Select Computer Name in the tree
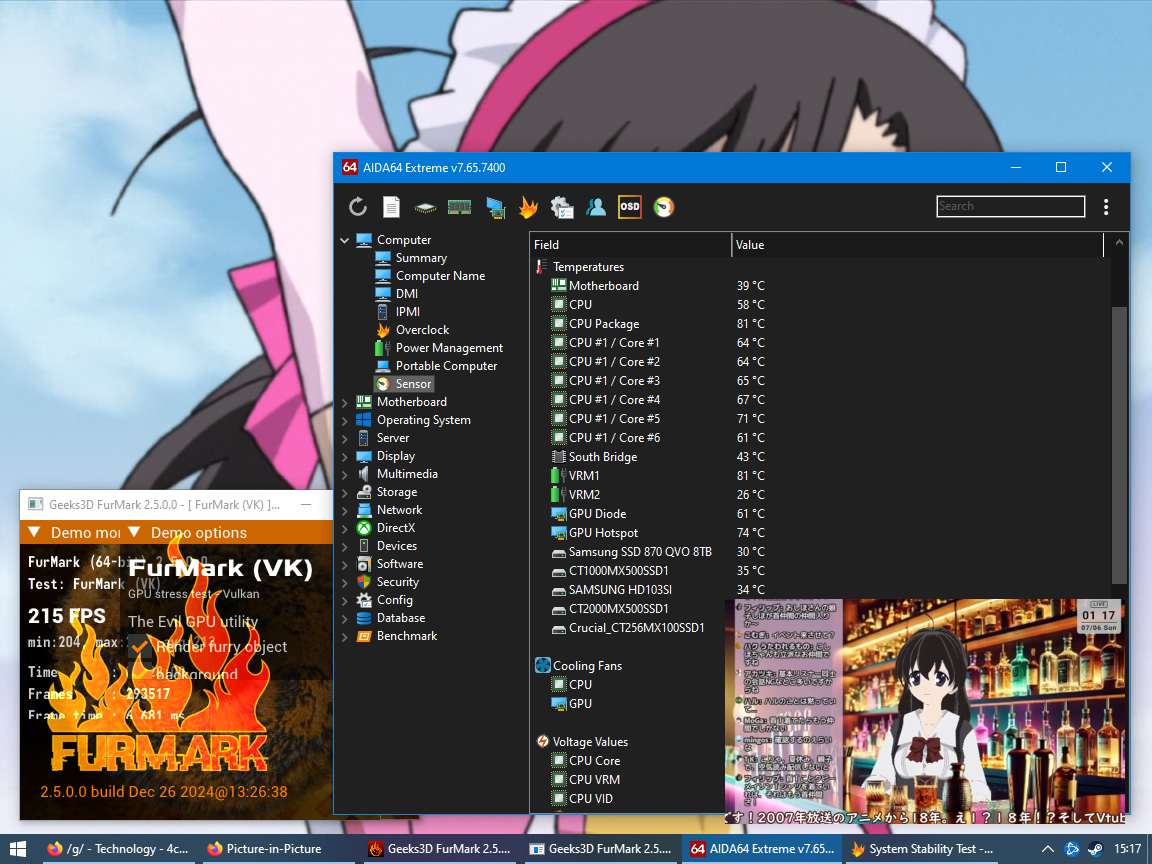This screenshot has height=864, width=1152. 440,276
